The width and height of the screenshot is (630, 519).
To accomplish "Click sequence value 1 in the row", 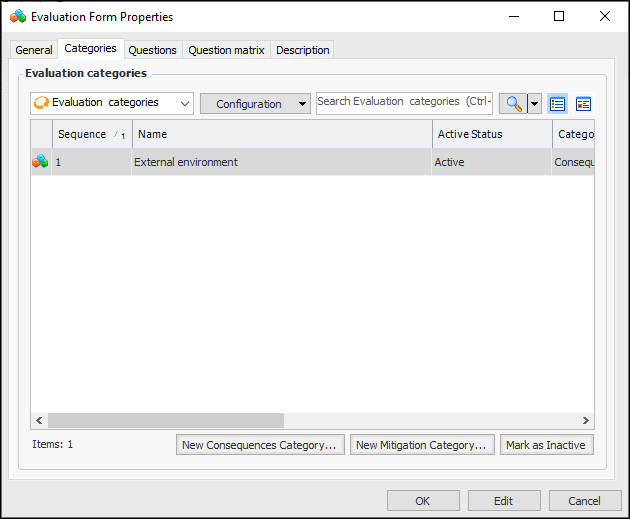I will click(92, 162).
